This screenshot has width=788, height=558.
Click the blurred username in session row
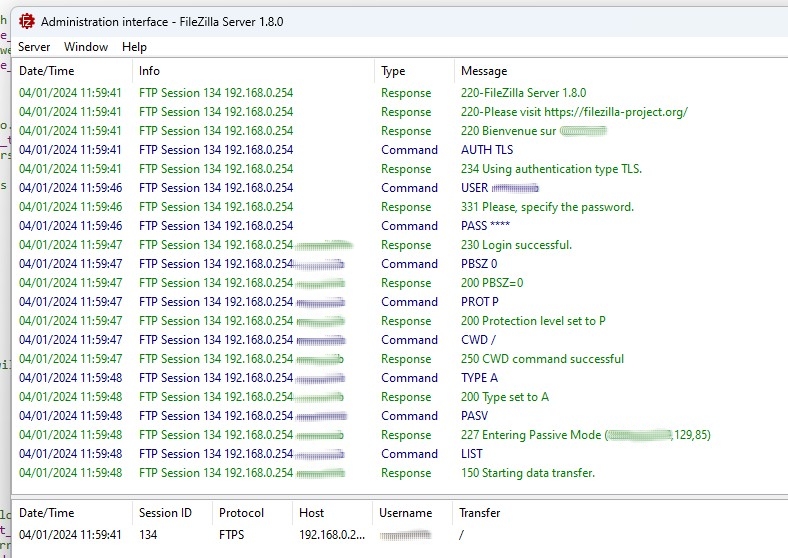pos(405,535)
